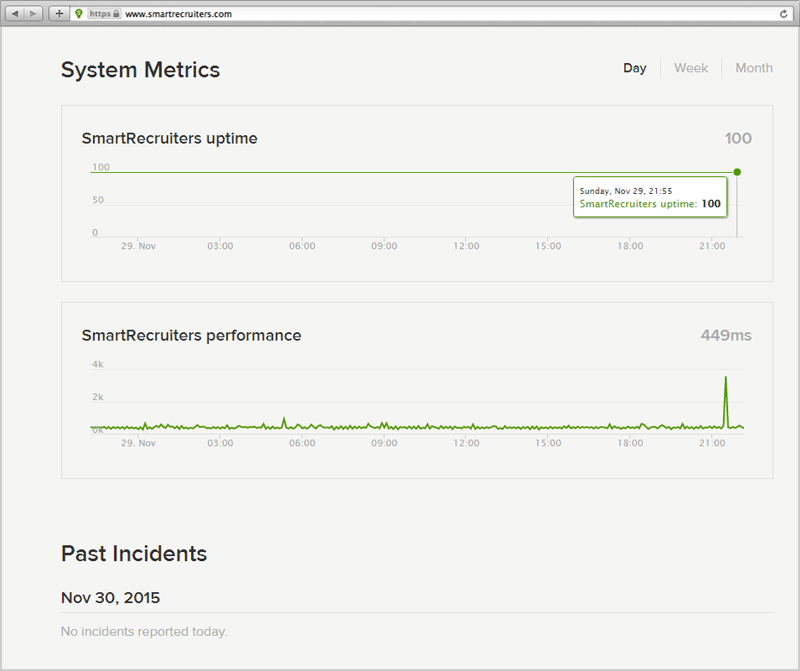
Task: Go back using the browser back arrow
Action: (15, 14)
